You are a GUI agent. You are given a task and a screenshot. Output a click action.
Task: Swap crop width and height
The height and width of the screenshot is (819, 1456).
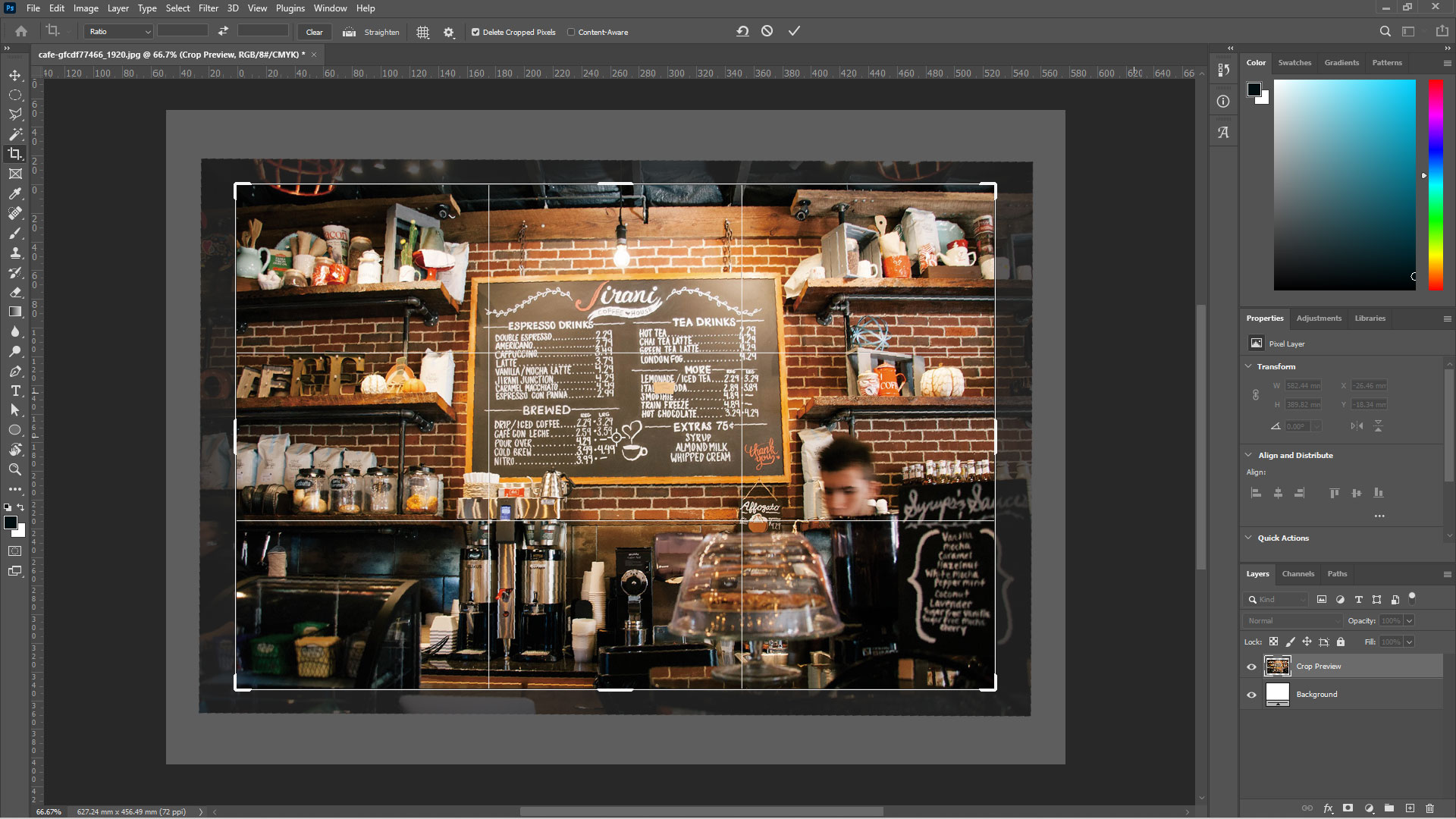point(223,31)
